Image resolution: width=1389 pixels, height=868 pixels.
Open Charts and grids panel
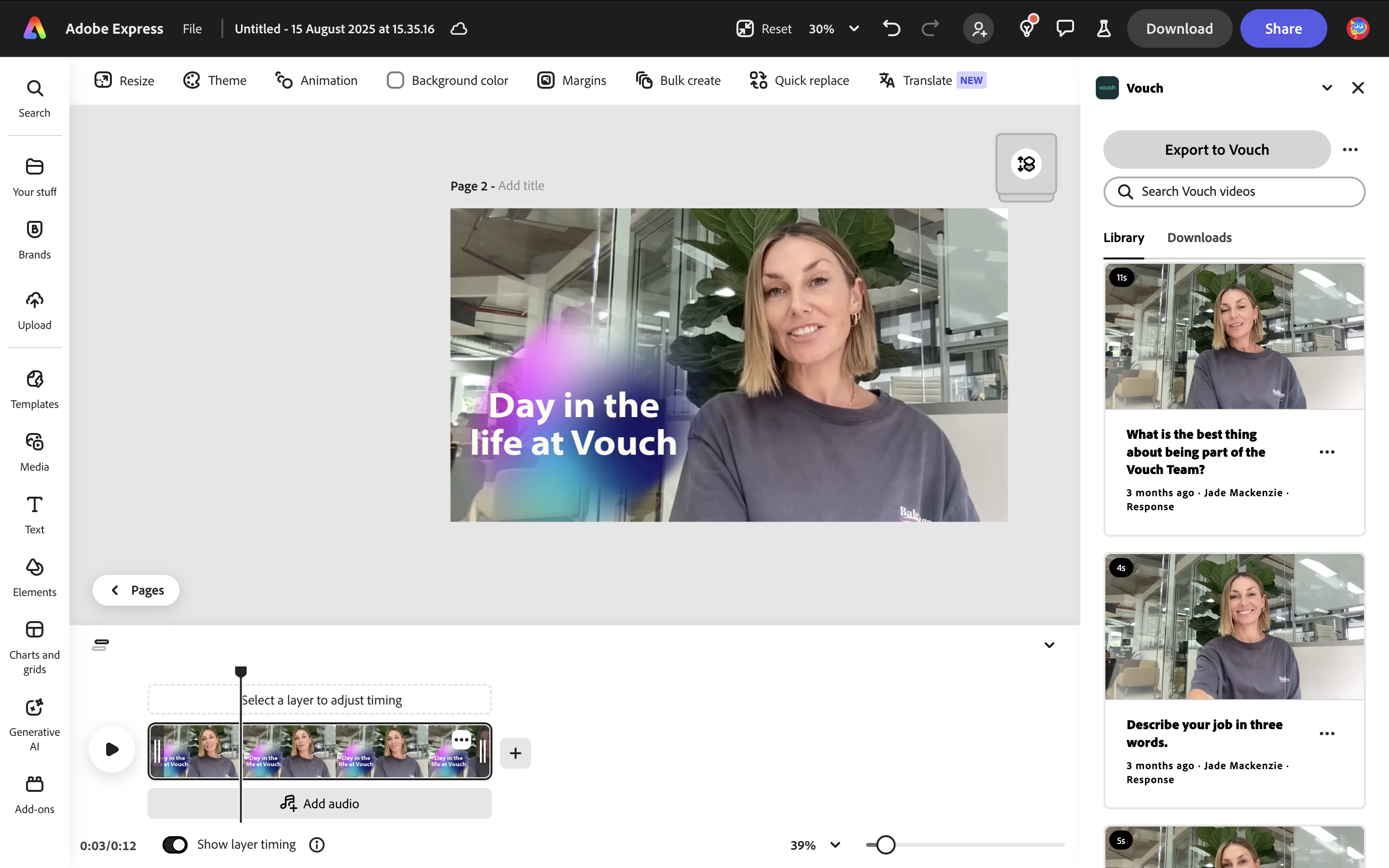click(34, 648)
